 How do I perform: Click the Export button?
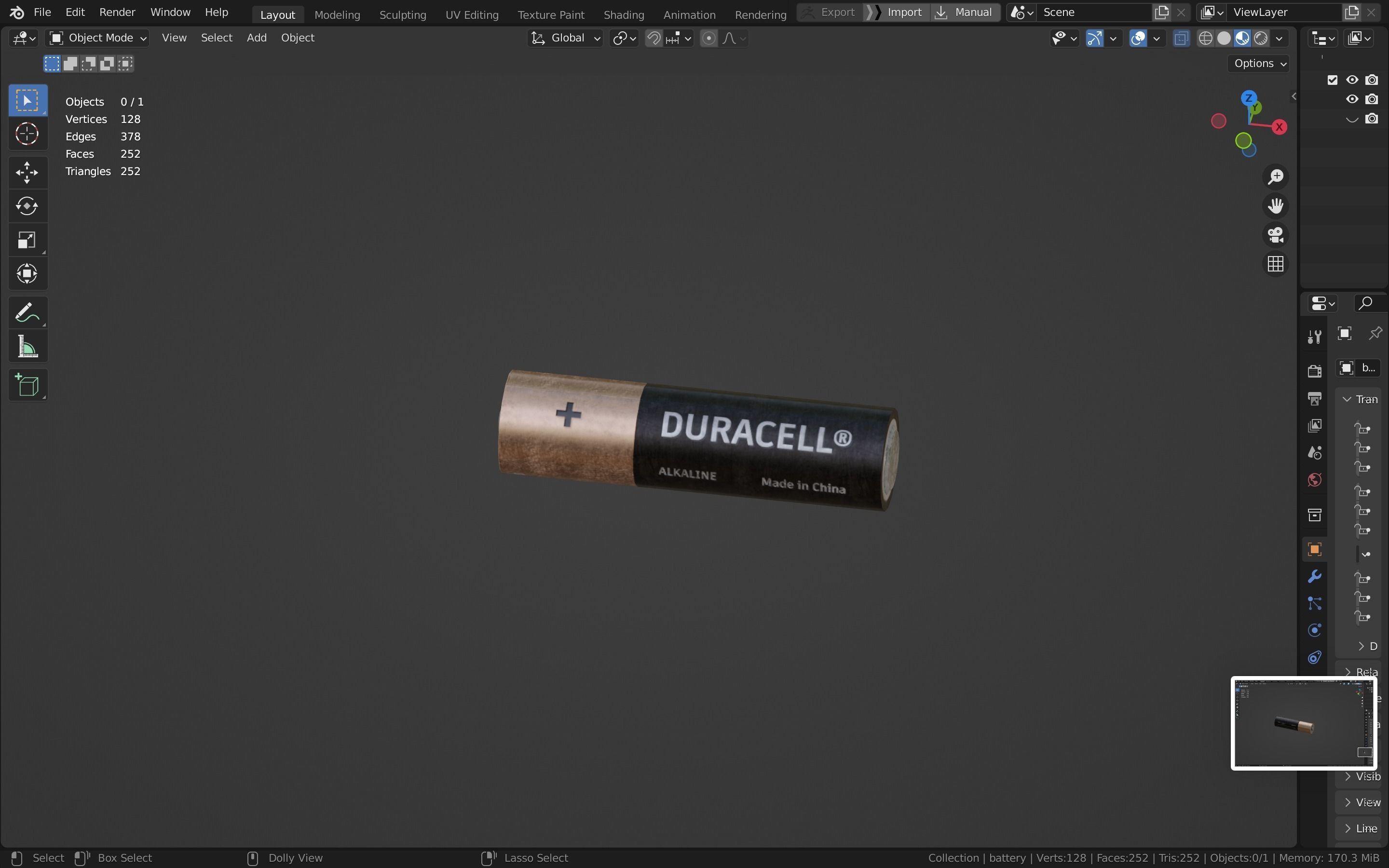830,12
